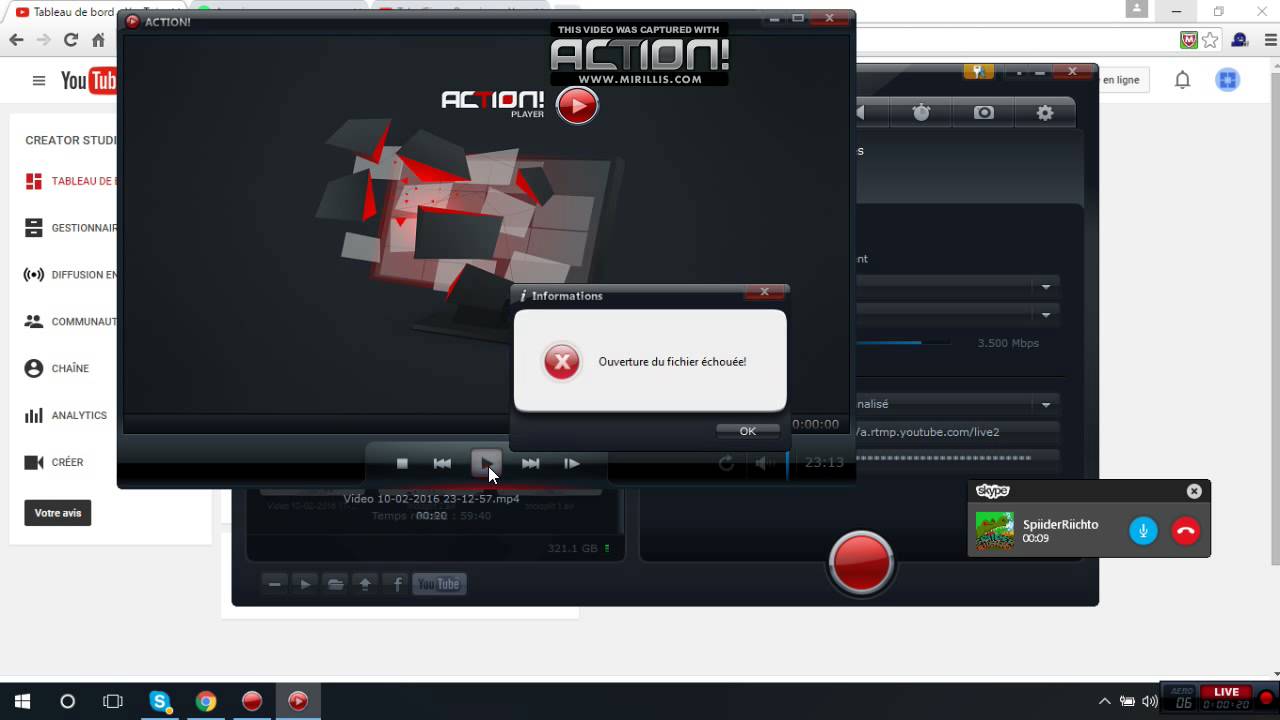Switch to the Tableau de bord Chrome tab
The width and height of the screenshot is (1280, 720).
click(66, 12)
